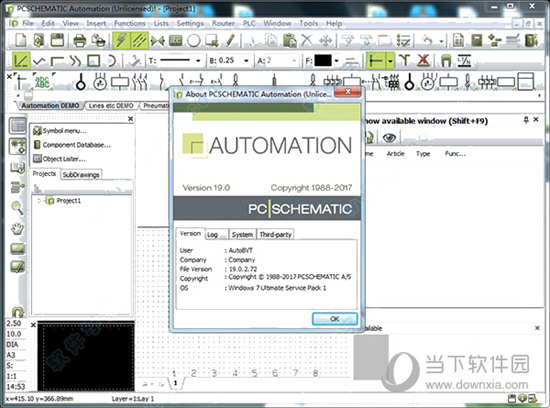Open the System tab in About dialog
Image resolution: width=550 pixels, height=408 pixels.
click(242, 235)
